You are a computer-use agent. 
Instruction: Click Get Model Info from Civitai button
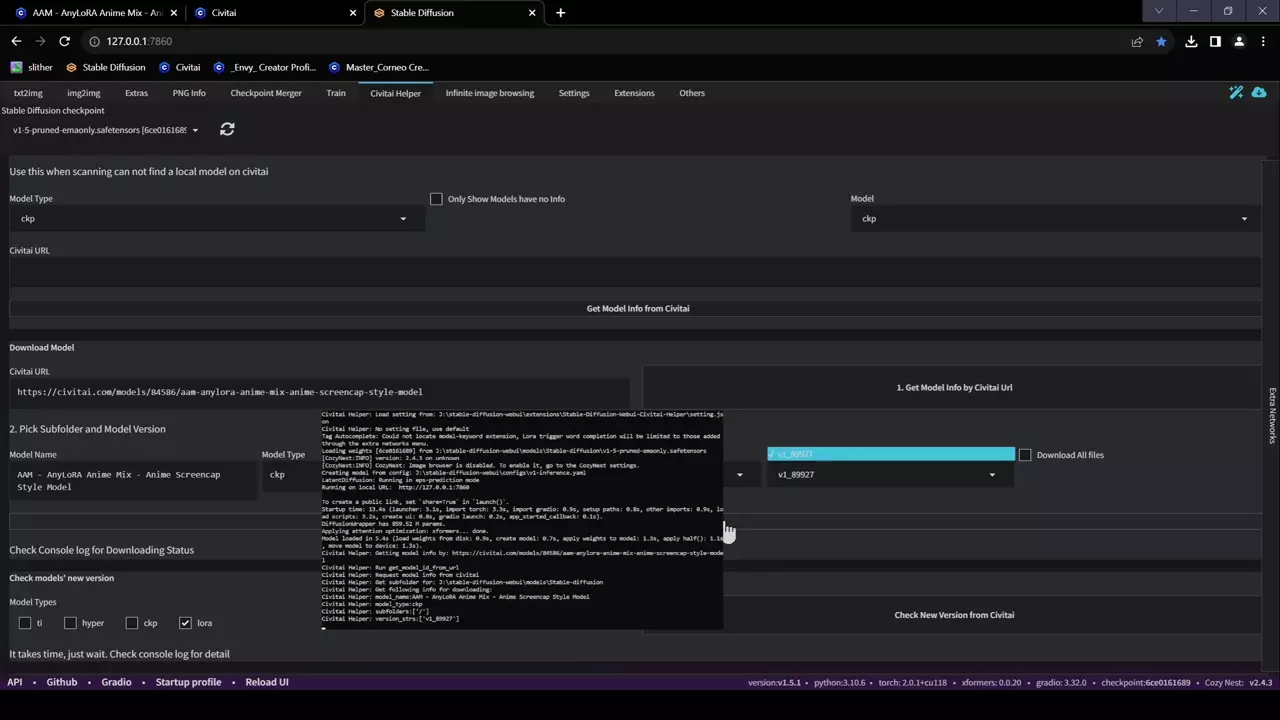coord(637,309)
